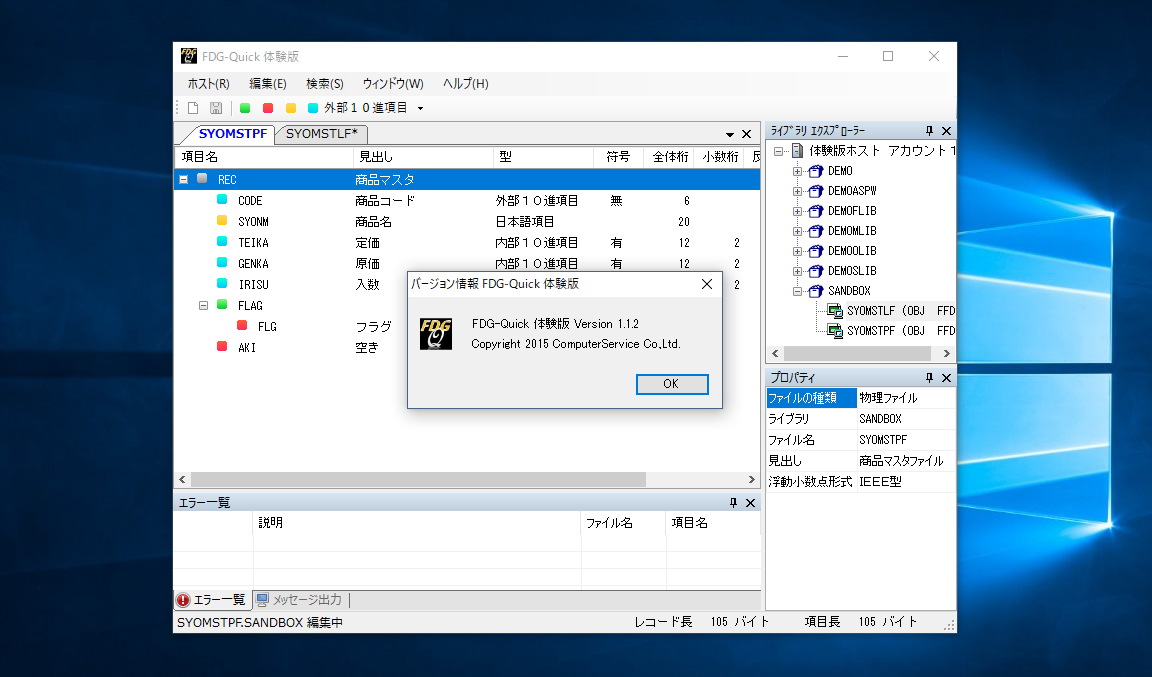The height and width of the screenshot is (677, 1152).
Task: Click the DEMOMLIB library icon
Action: click(x=816, y=231)
